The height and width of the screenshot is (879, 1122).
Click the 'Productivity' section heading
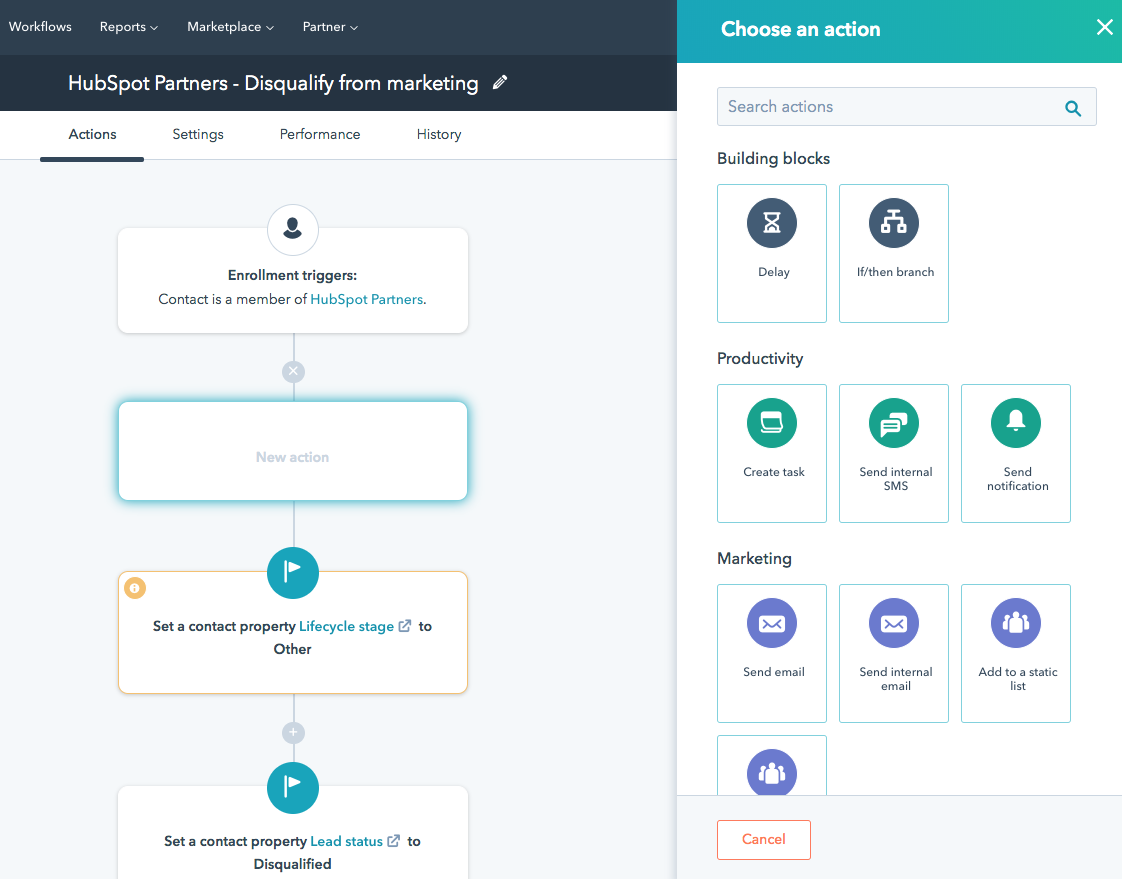pos(760,359)
